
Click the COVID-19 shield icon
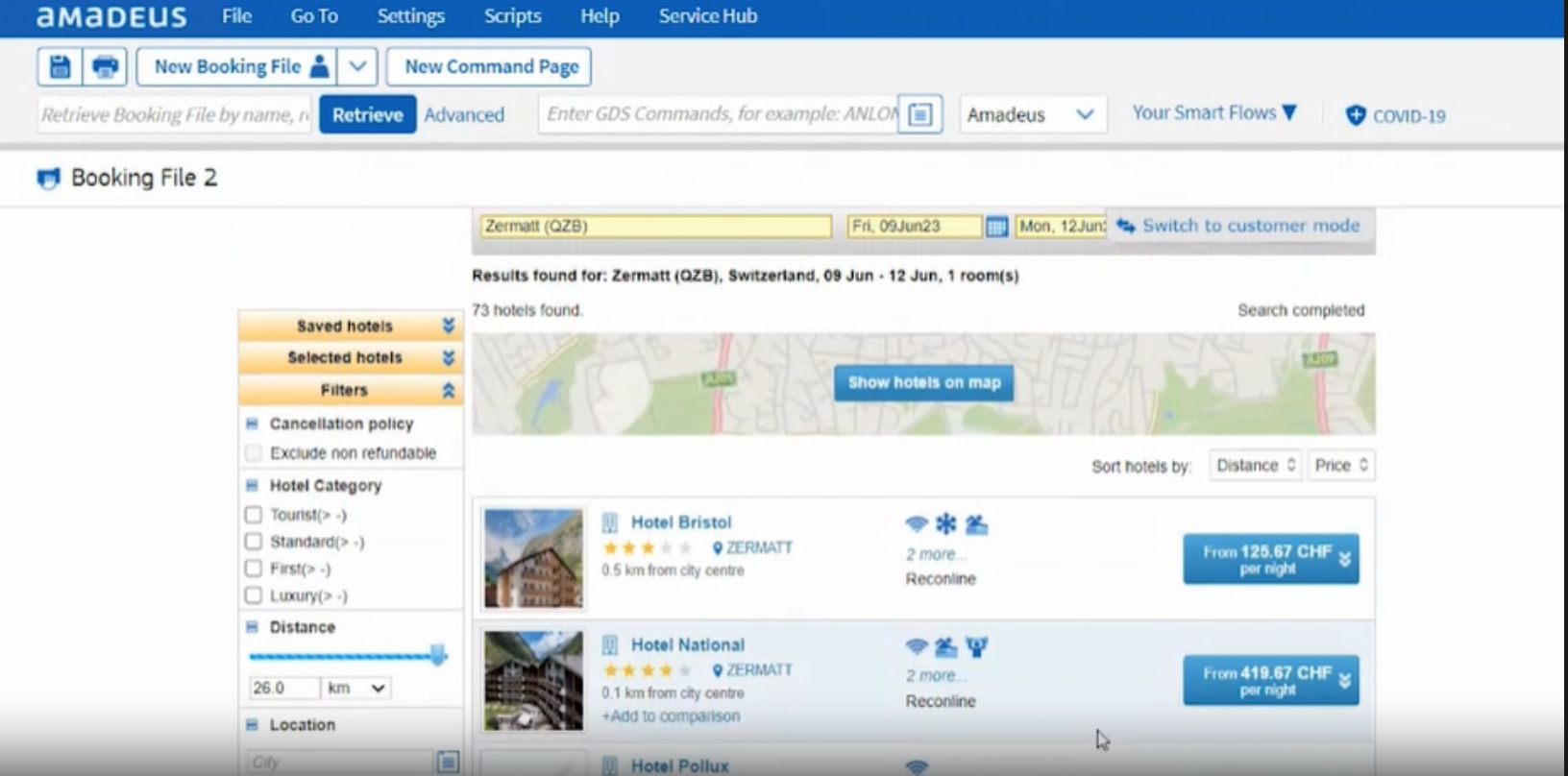pos(1356,115)
